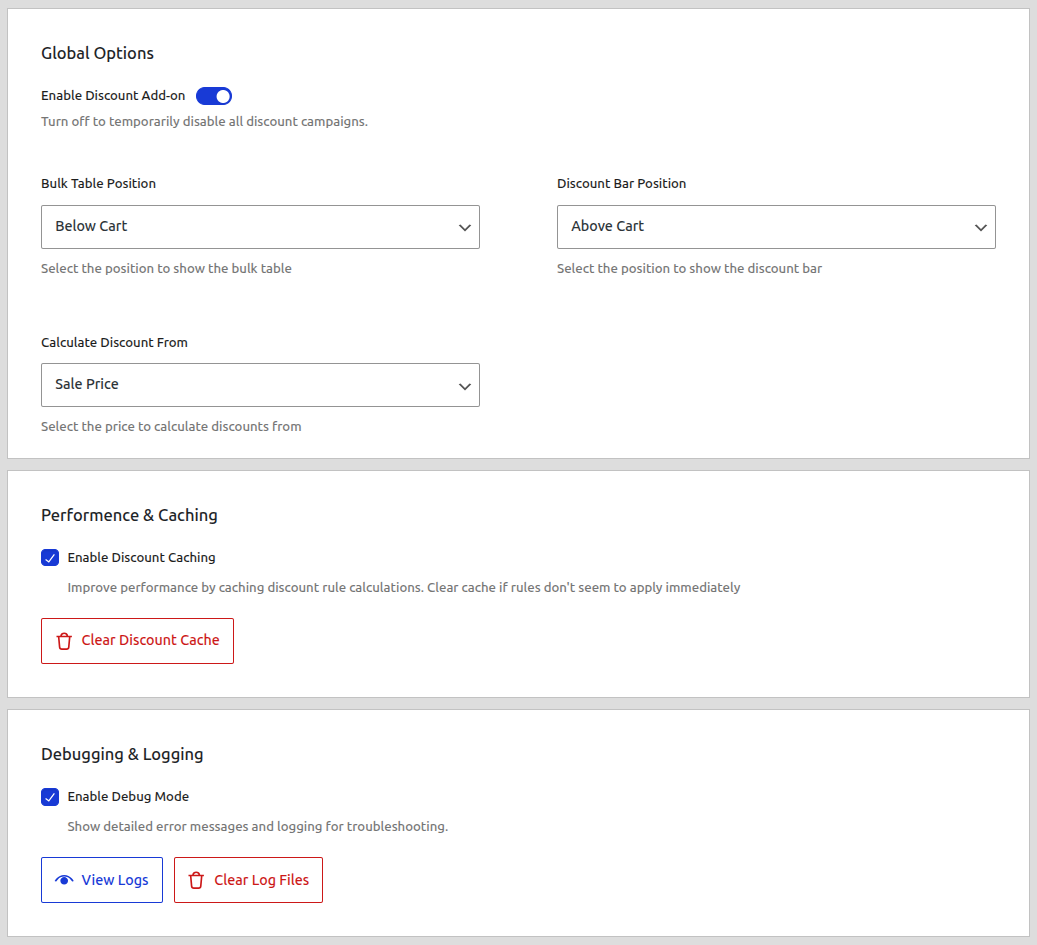The width and height of the screenshot is (1037, 945).
Task: Open the Calculate Discount From dropdown
Action: click(260, 385)
